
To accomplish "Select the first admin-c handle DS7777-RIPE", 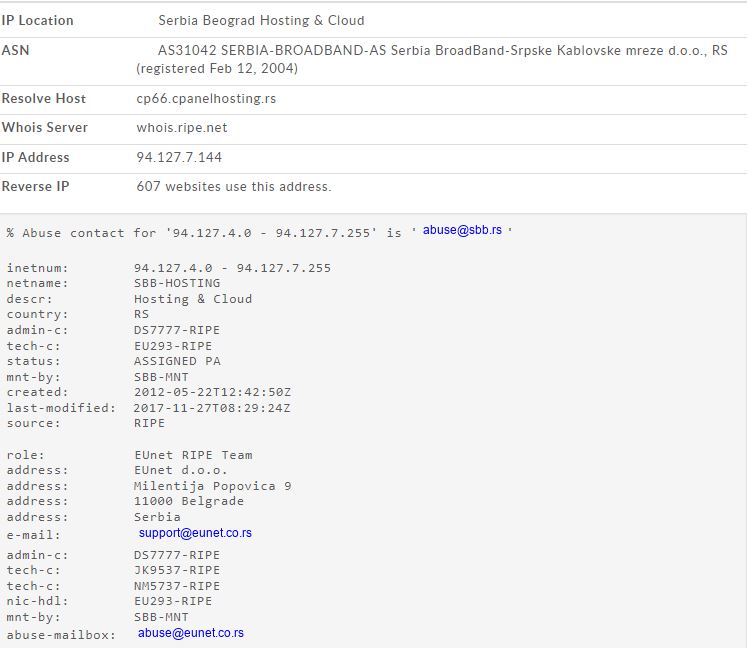I will [177, 330].
